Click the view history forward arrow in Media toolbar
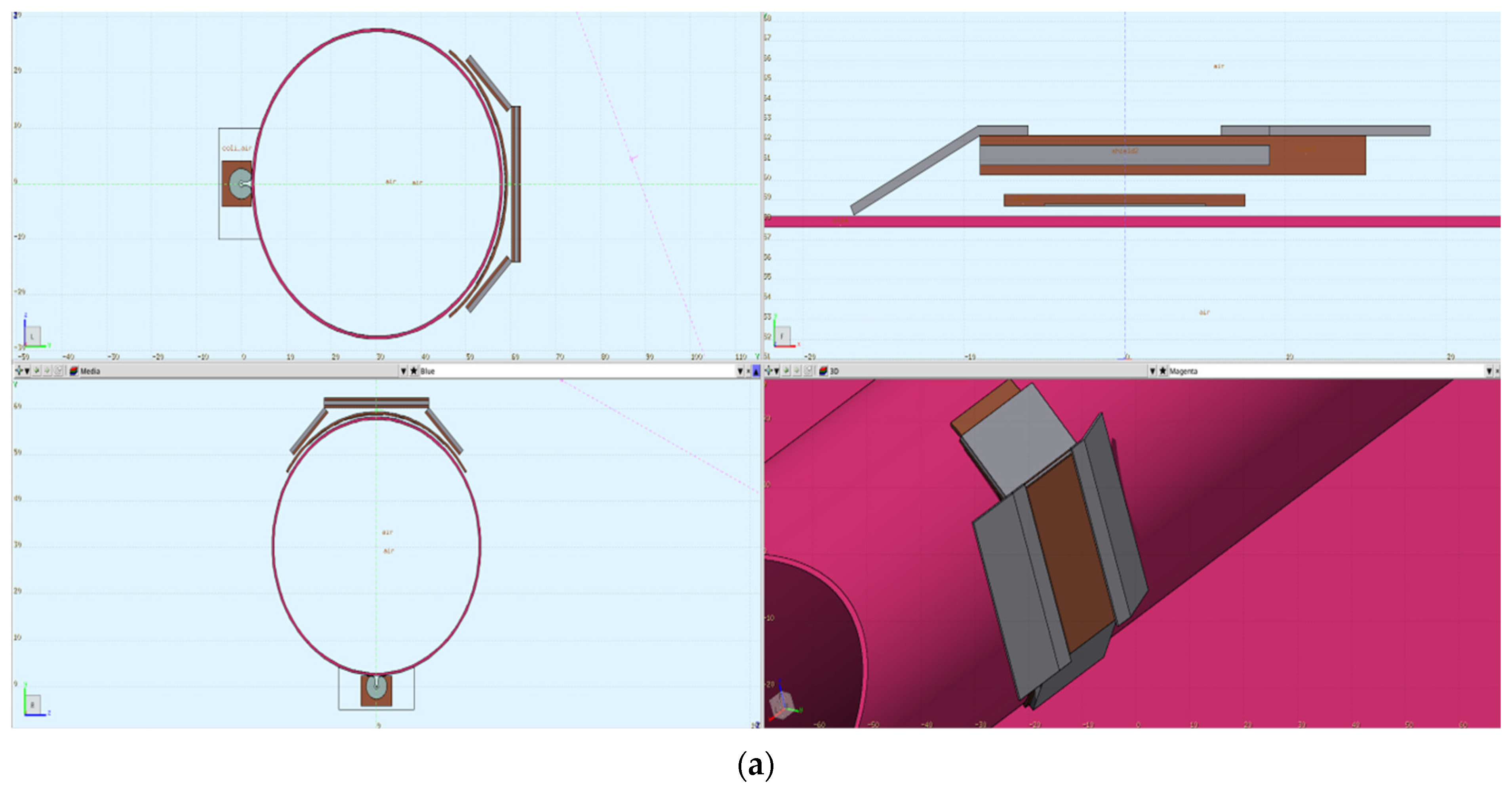Viewport: 1512px width, 808px height. point(47,371)
